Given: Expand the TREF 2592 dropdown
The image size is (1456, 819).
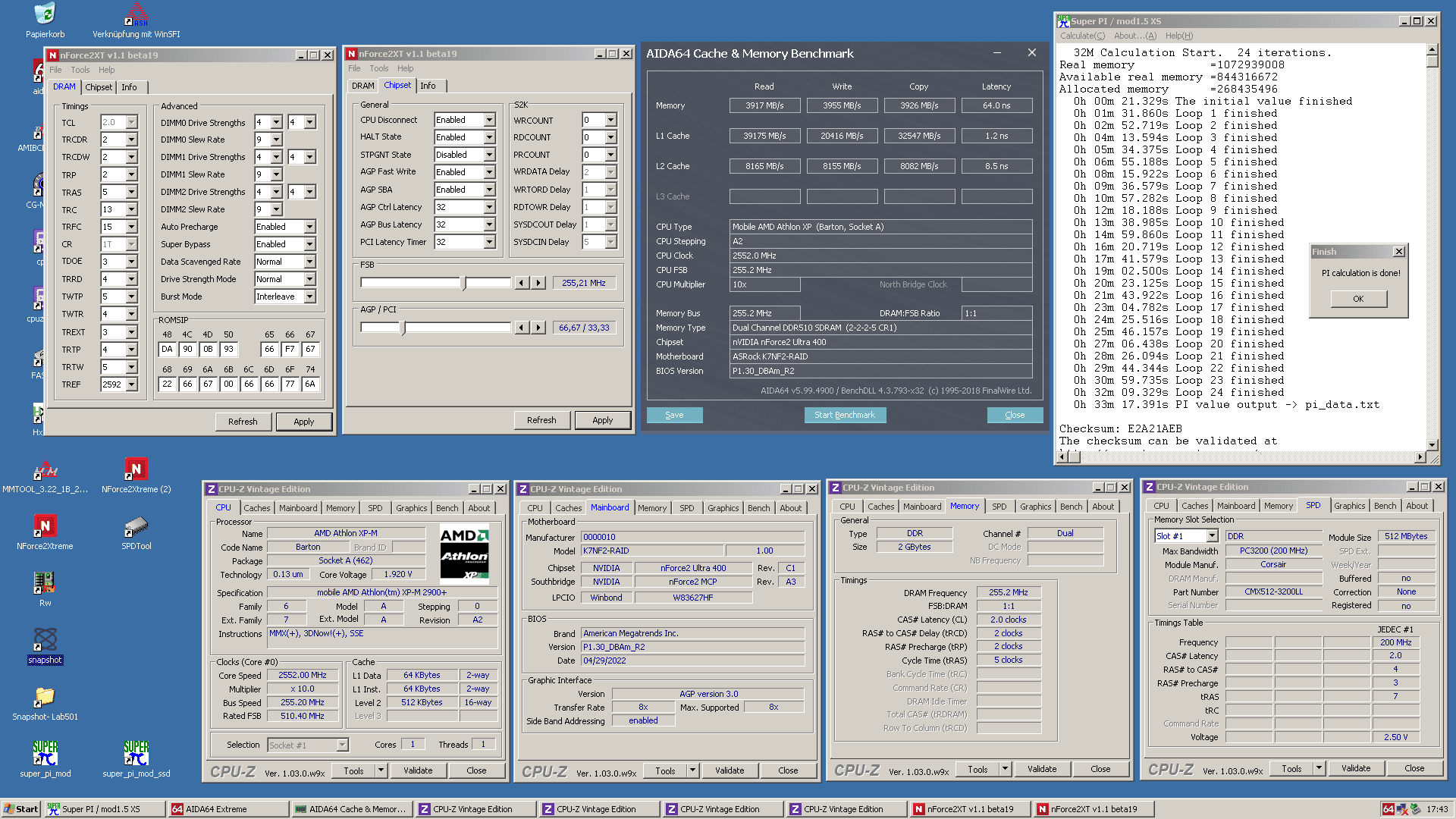Looking at the screenshot, I should [x=131, y=384].
